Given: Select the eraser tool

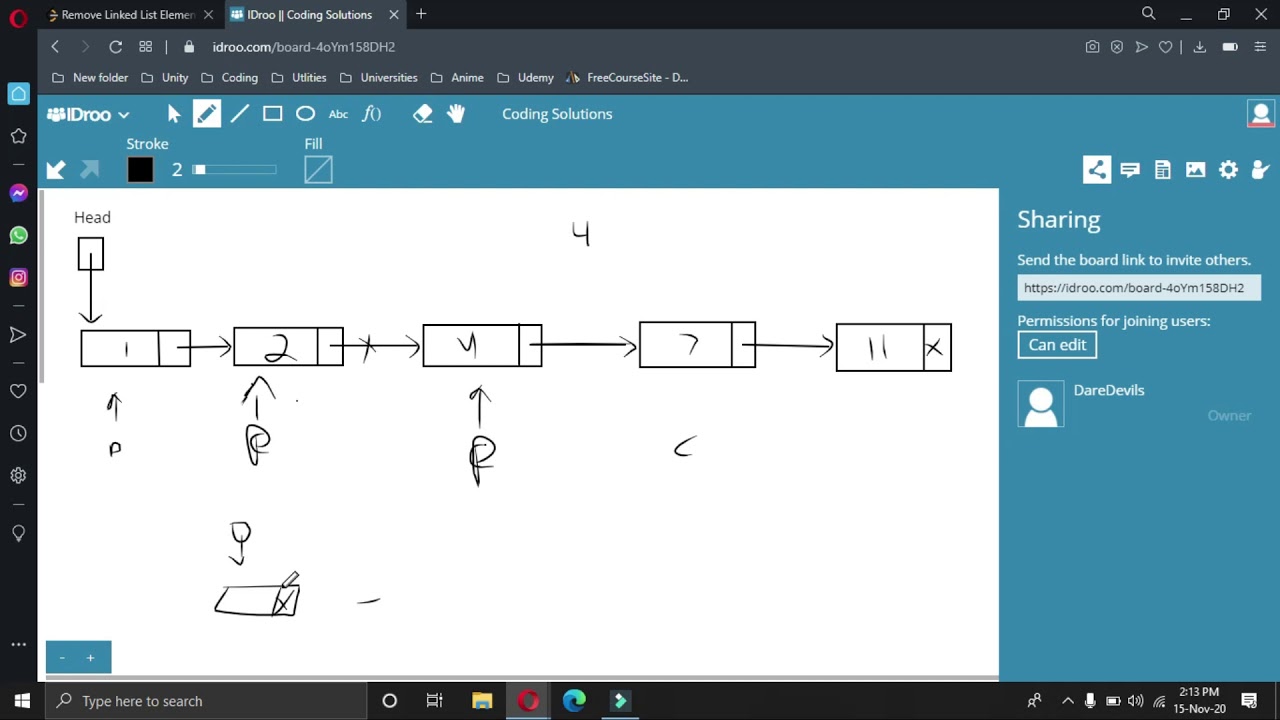Looking at the screenshot, I should point(423,114).
